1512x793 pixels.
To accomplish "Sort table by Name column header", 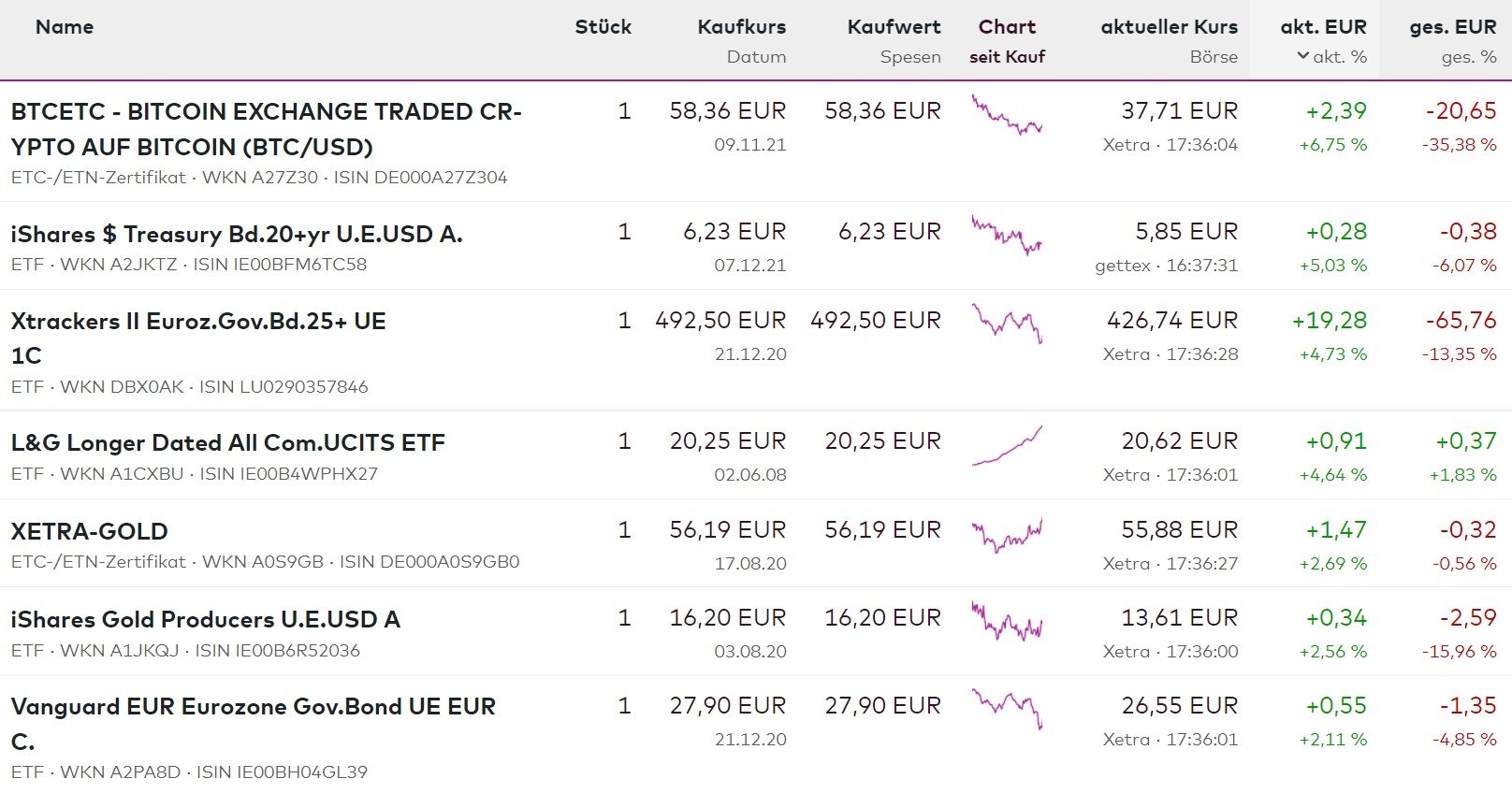I will 64,27.
